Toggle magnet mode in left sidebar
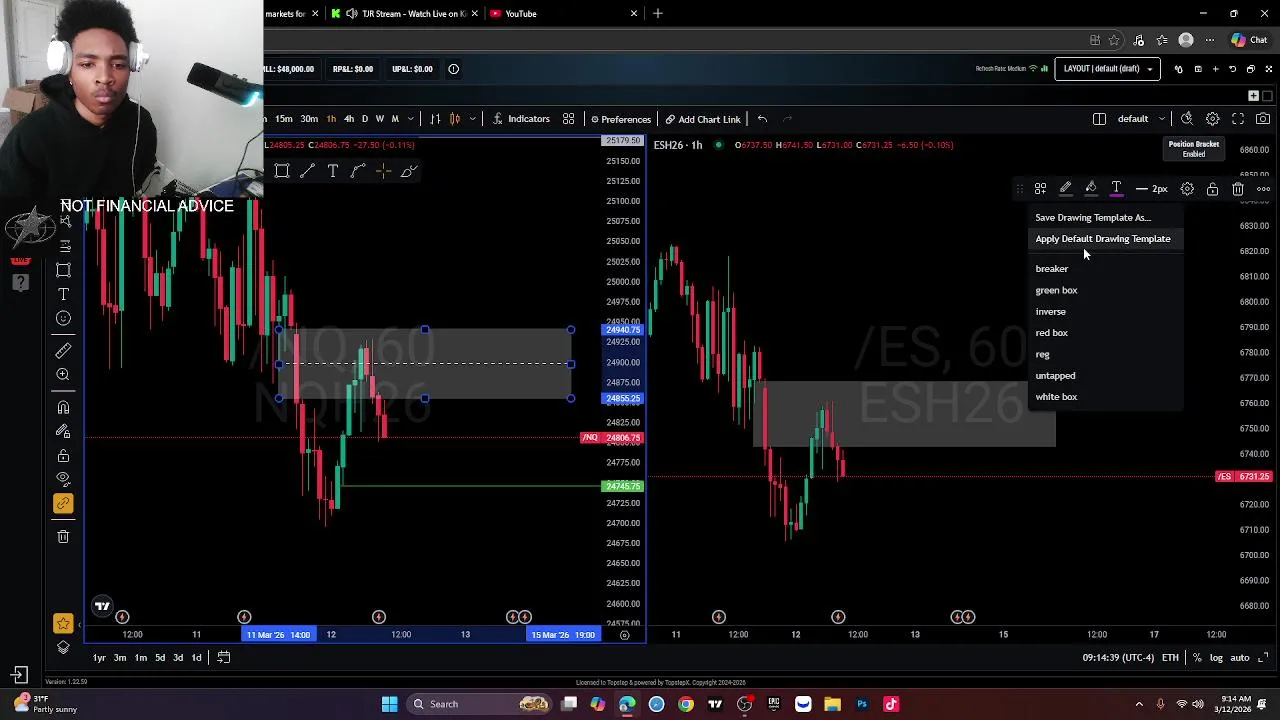This screenshot has height=720, width=1280. pos(63,408)
